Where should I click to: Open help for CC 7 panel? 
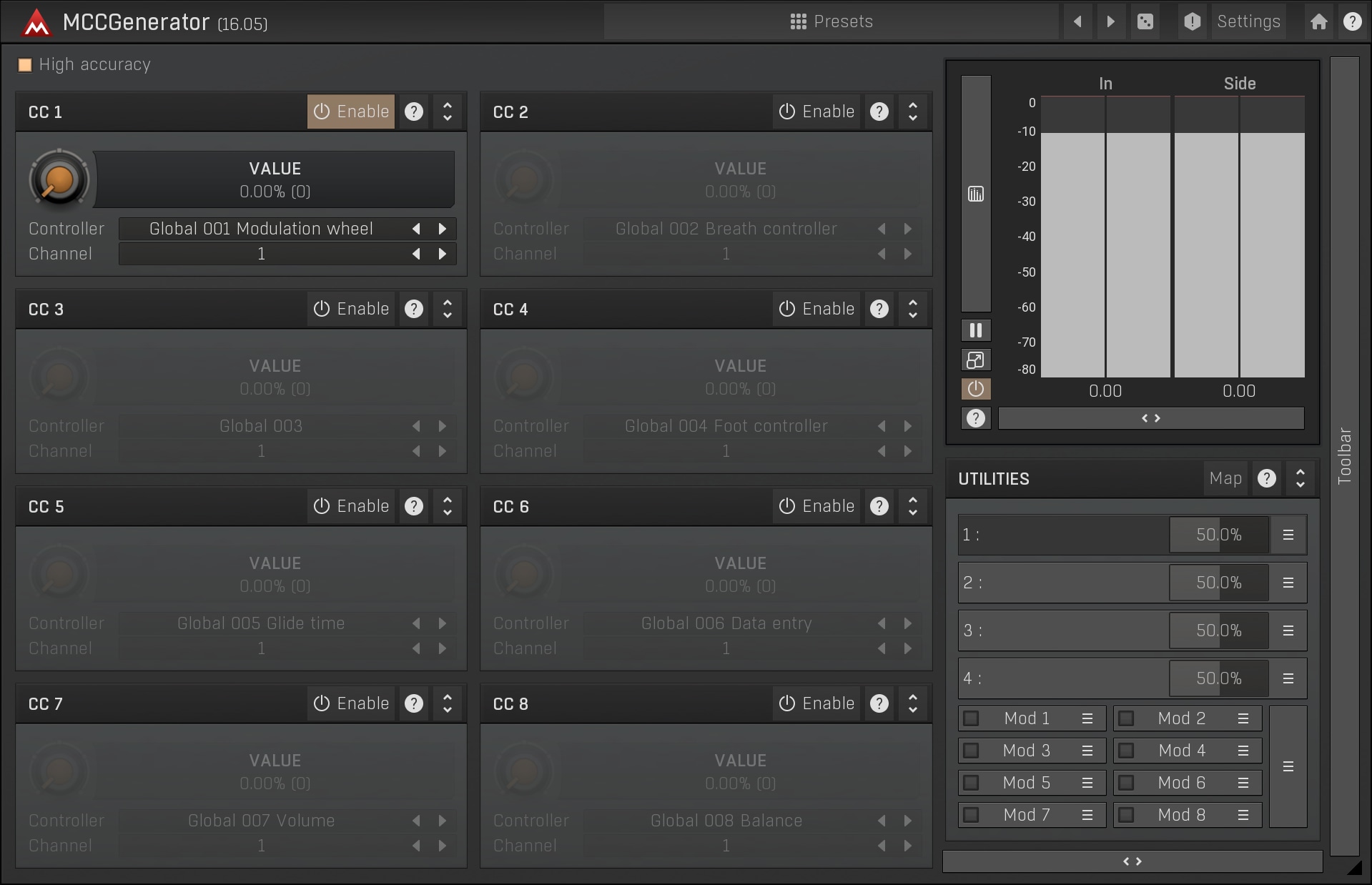click(x=414, y=703)
